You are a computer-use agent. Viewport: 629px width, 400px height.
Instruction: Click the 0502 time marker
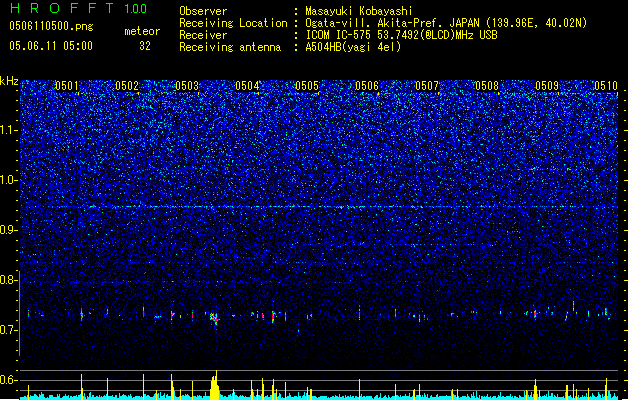click(x=127, y=86)
